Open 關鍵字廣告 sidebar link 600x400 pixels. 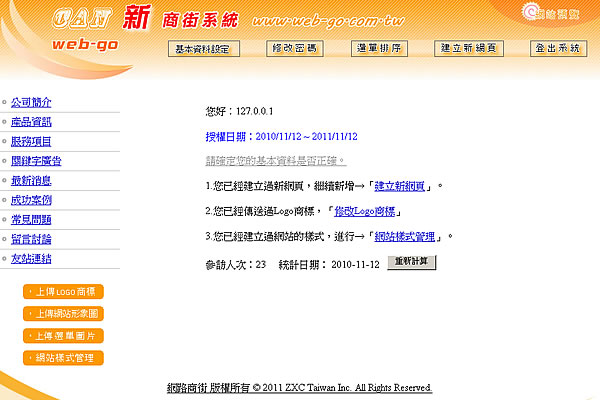36,161
